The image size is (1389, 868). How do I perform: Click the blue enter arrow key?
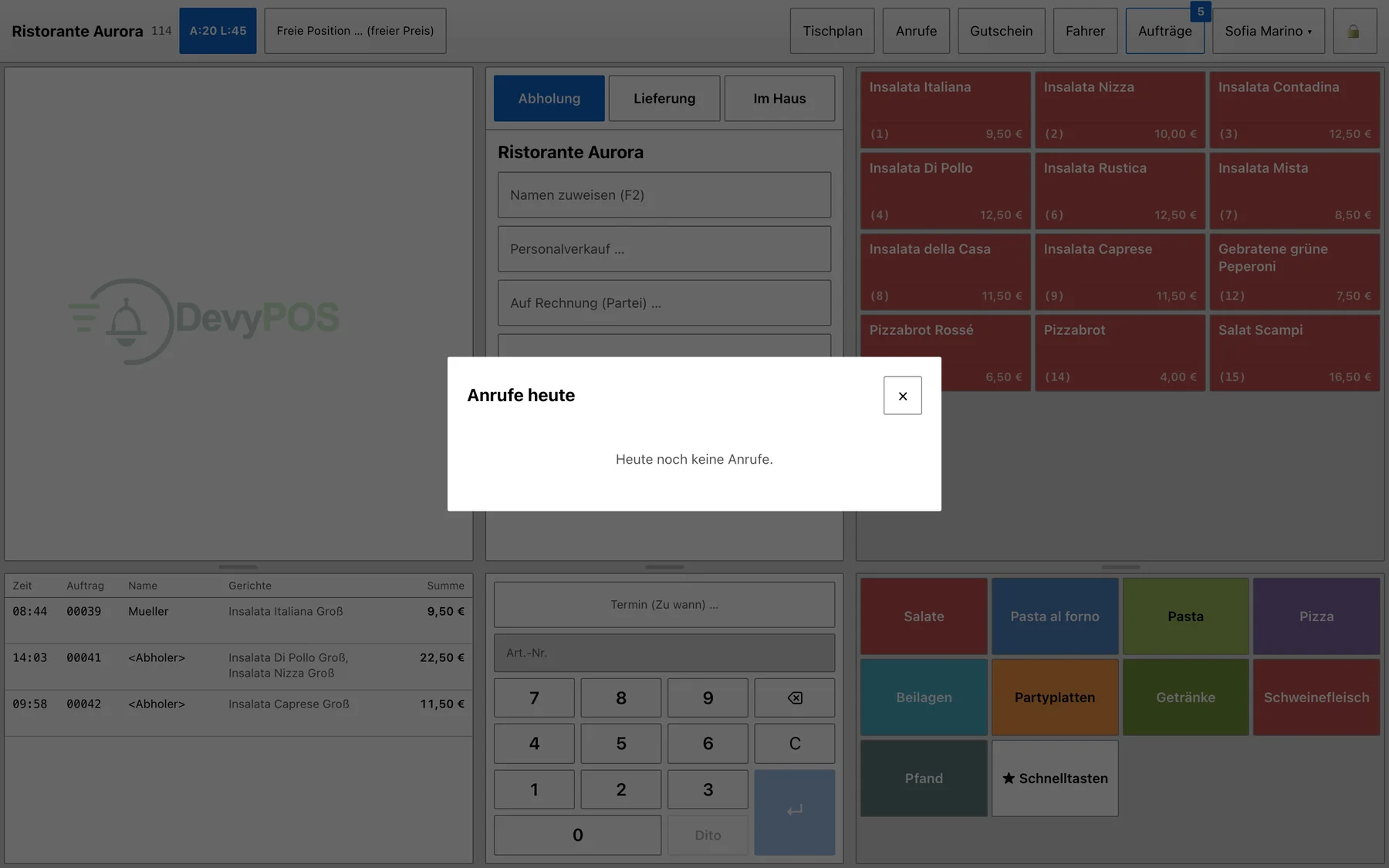(794, 812)
